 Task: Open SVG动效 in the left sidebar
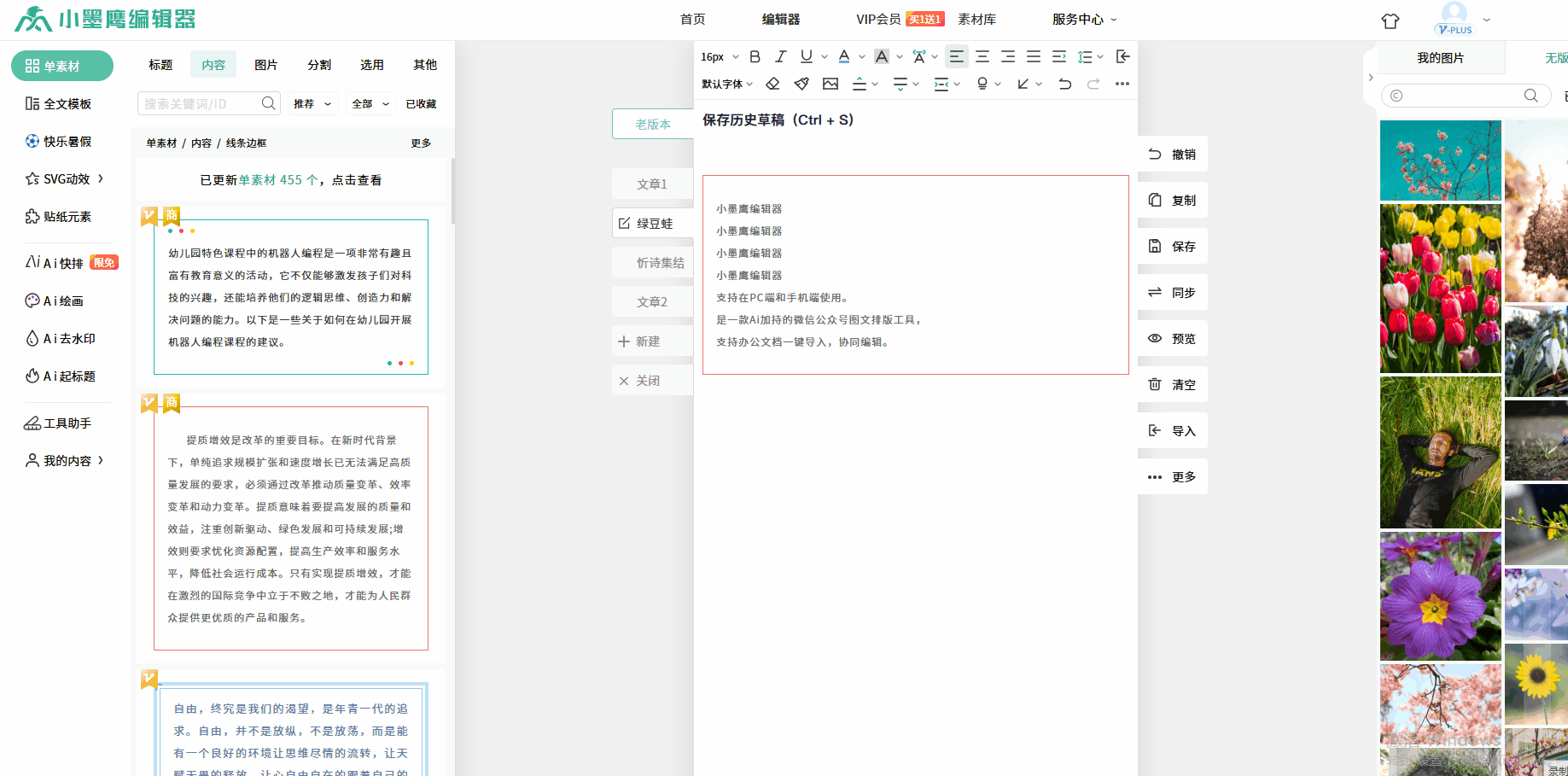(x=65, y=178)
